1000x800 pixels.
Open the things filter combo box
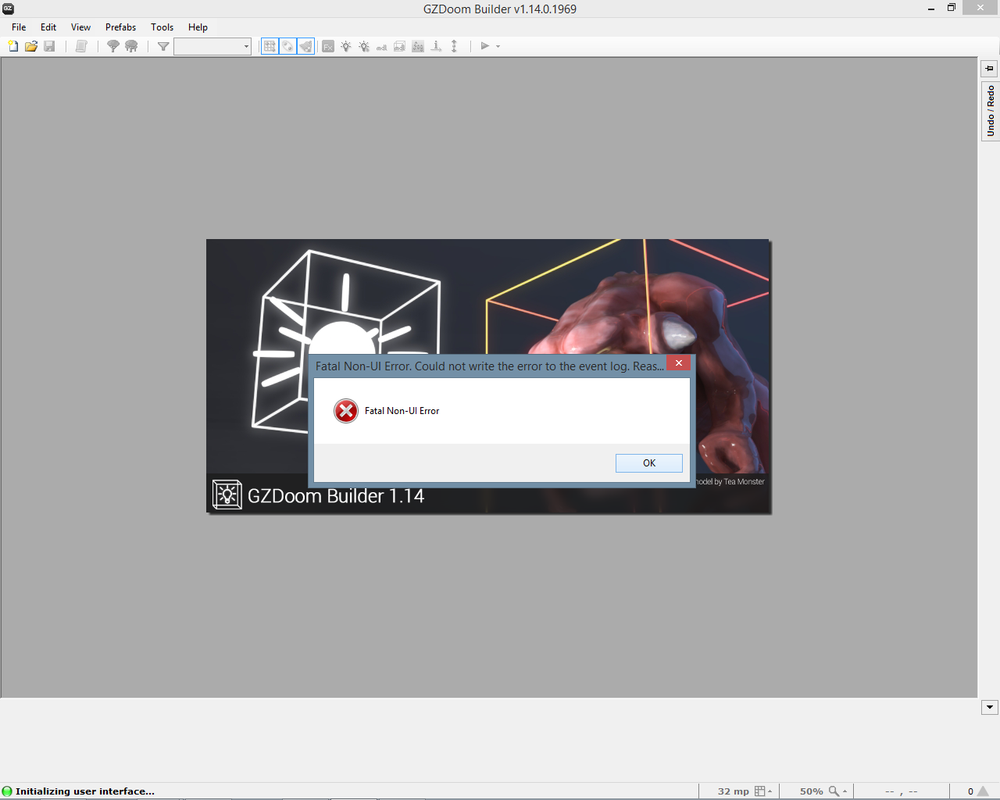pos(212,46)
